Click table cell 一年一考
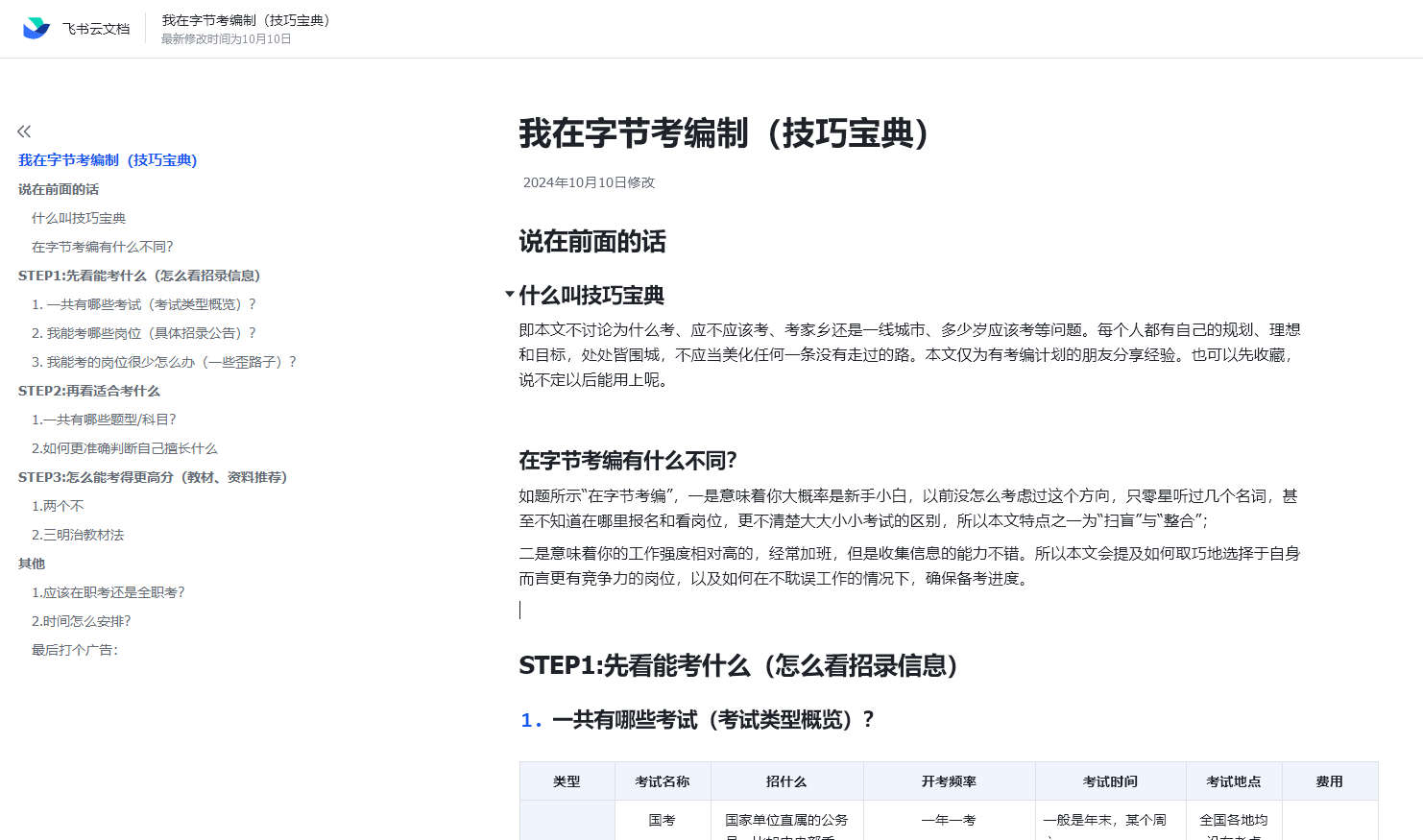1423x840 pixels. pos(949,820)
